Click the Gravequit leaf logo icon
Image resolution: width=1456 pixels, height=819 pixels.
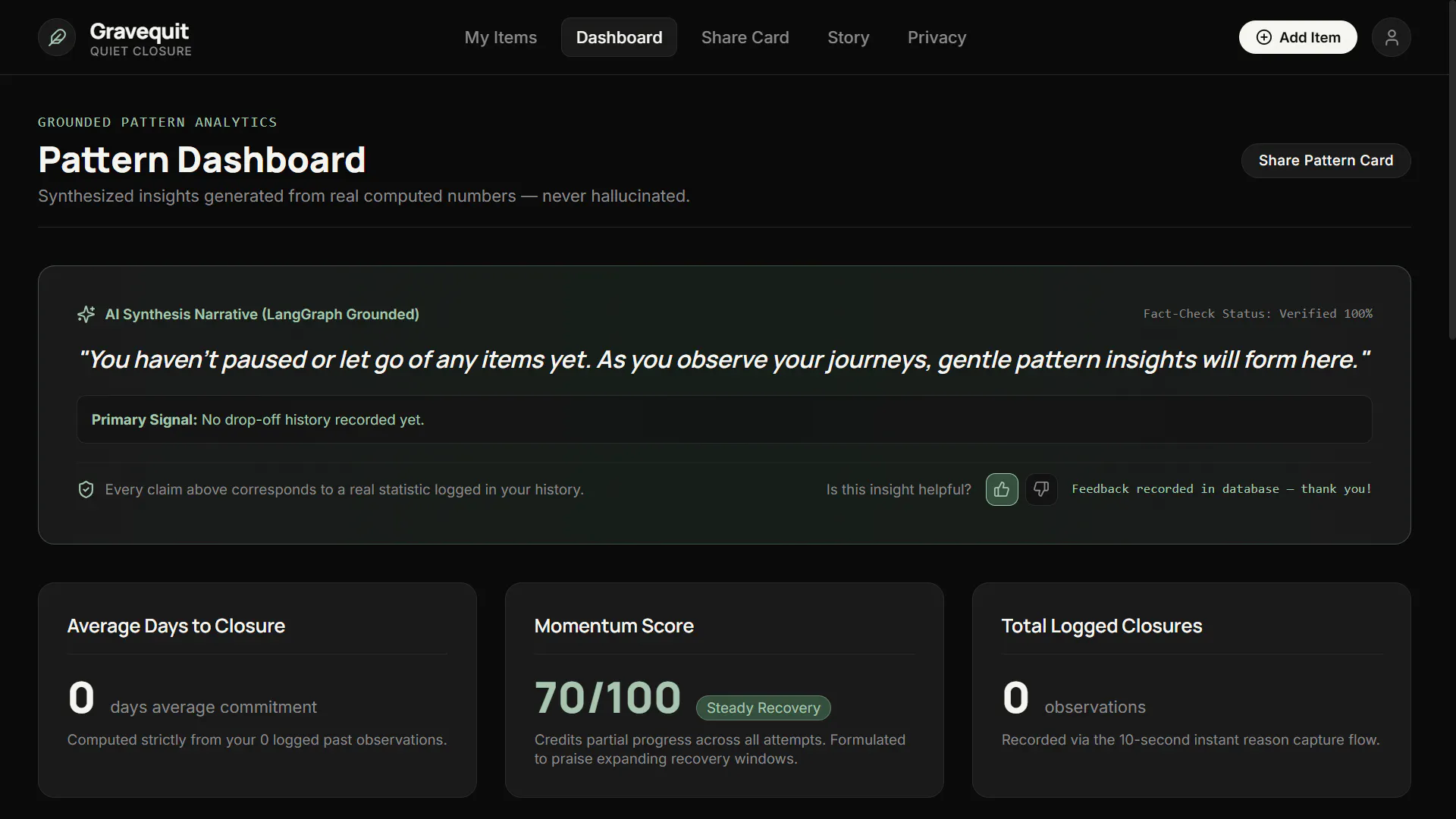[x=57, y=37]
